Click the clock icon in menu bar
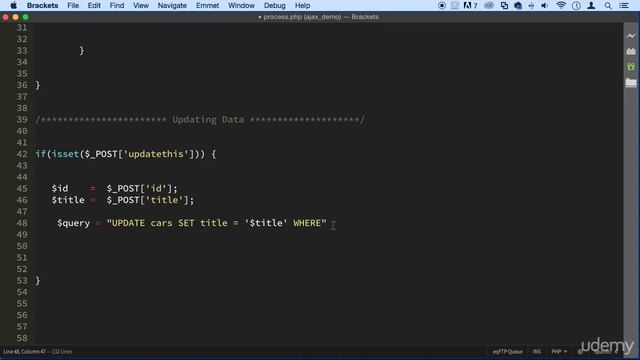This screenshot has width=640, height=360. [576, 5]
